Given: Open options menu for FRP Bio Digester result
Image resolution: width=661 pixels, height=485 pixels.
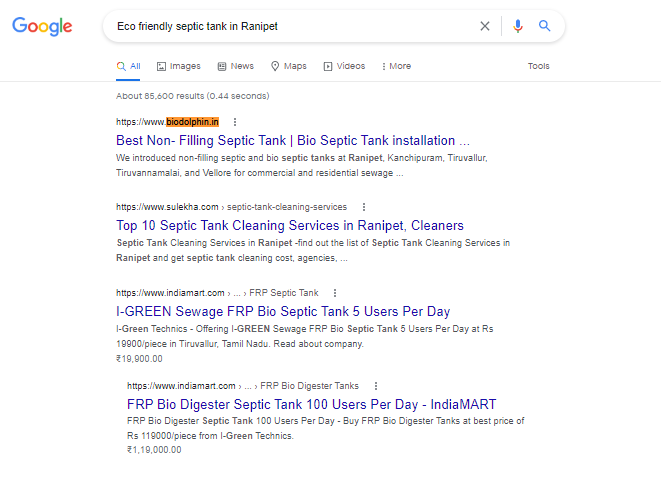Looking at the screenshot, I should click(375, 385).
